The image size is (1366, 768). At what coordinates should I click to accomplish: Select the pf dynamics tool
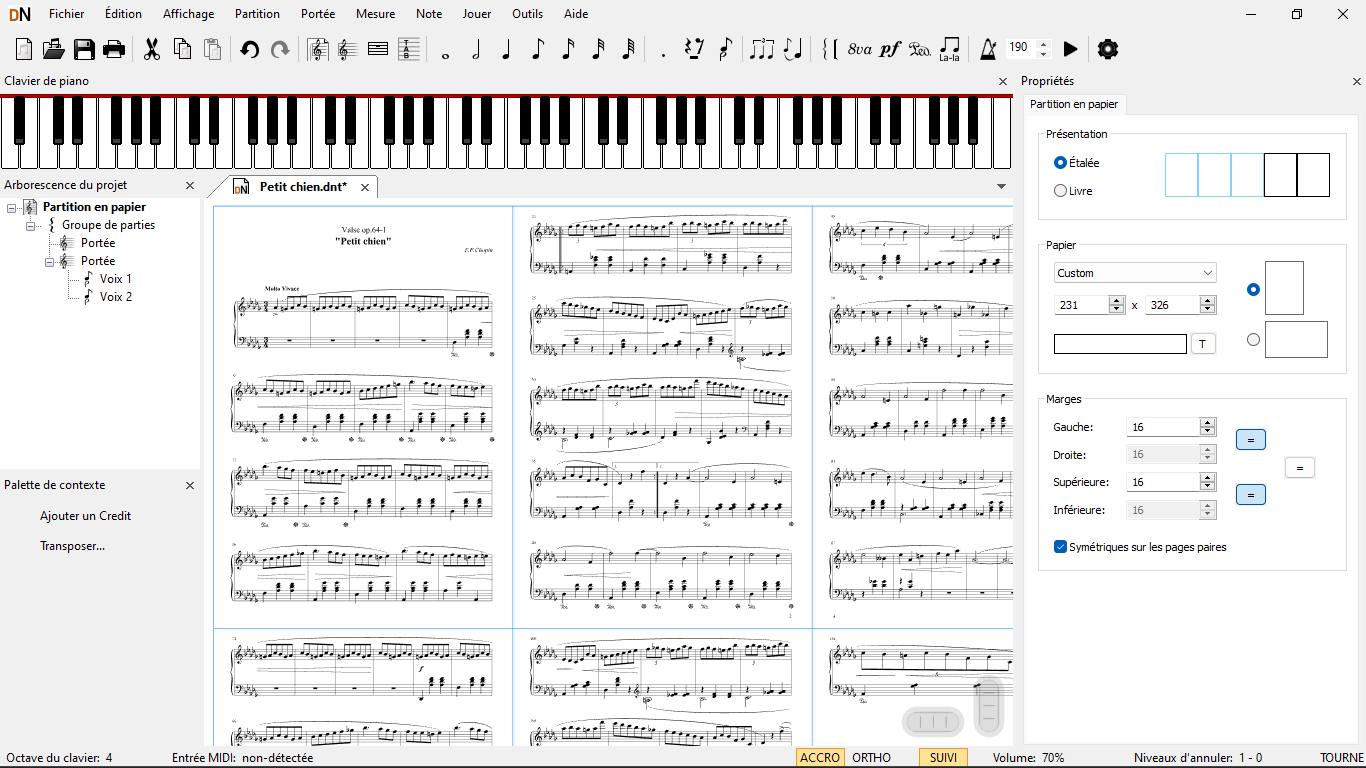[890, 49]
